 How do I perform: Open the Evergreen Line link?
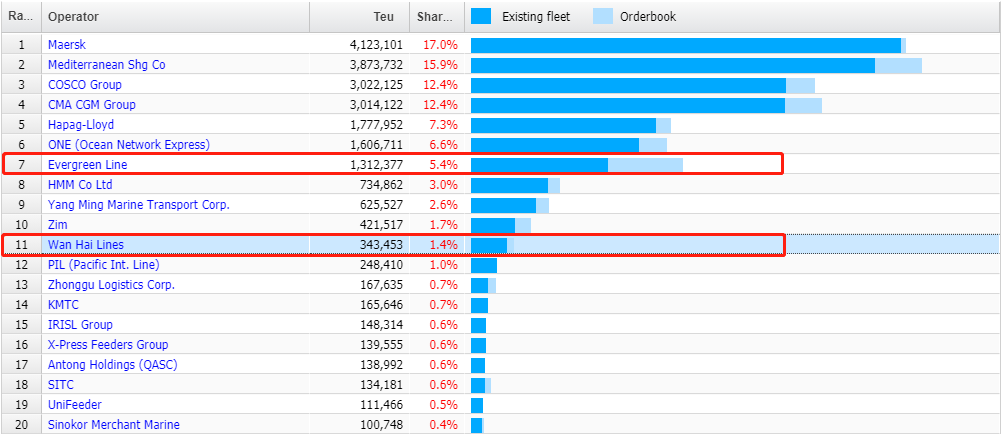click(x=87, y=165)
